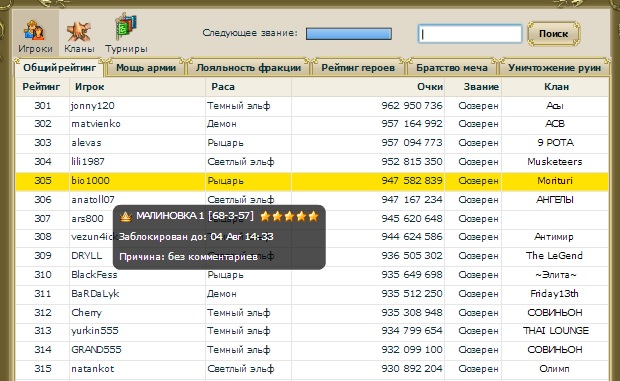Select player jonny120
Viewport: 620px width, 381px height.
pyautogui.click(x=93, y=106)
